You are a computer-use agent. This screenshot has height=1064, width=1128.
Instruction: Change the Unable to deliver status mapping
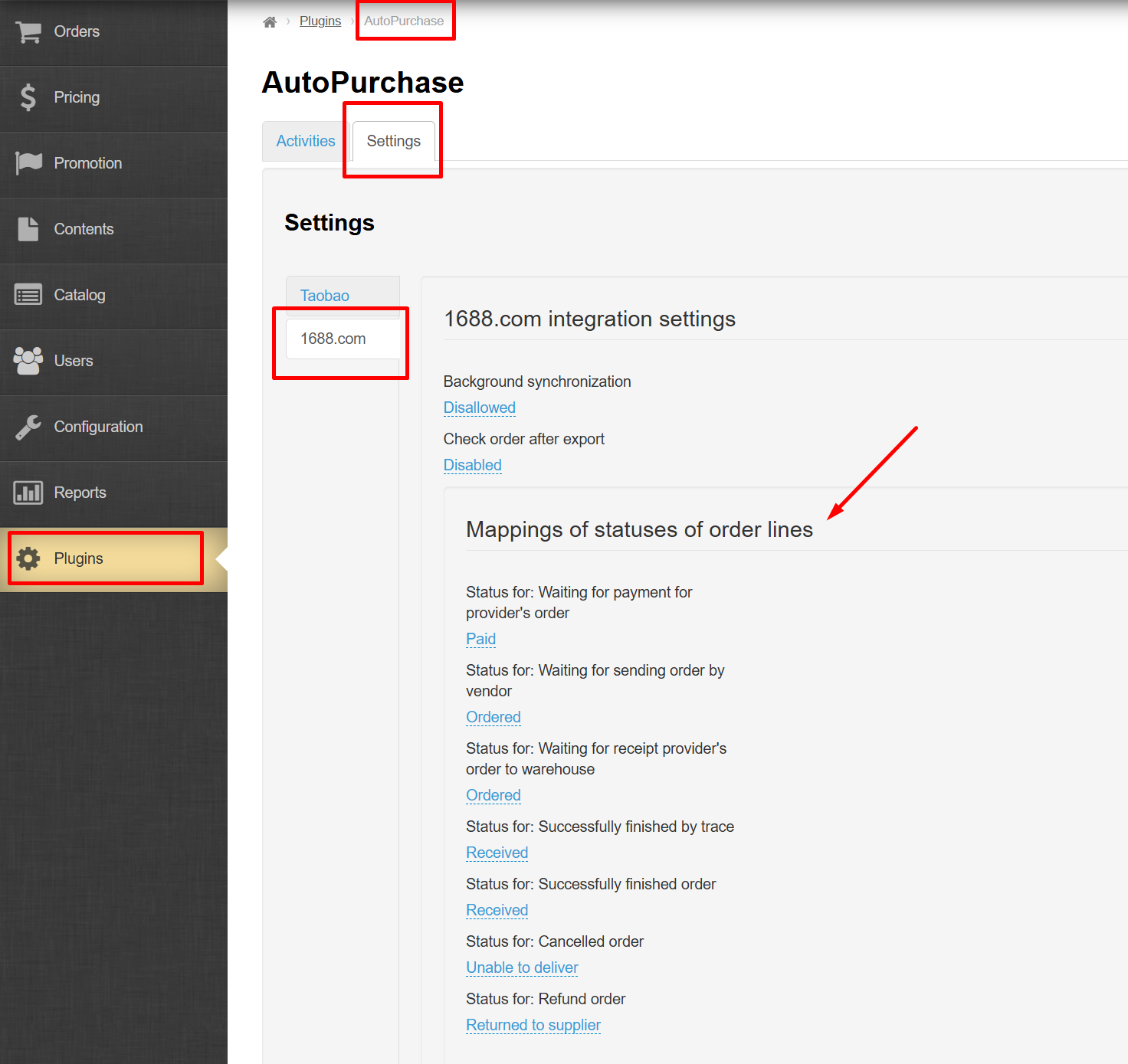coord(522,967)
